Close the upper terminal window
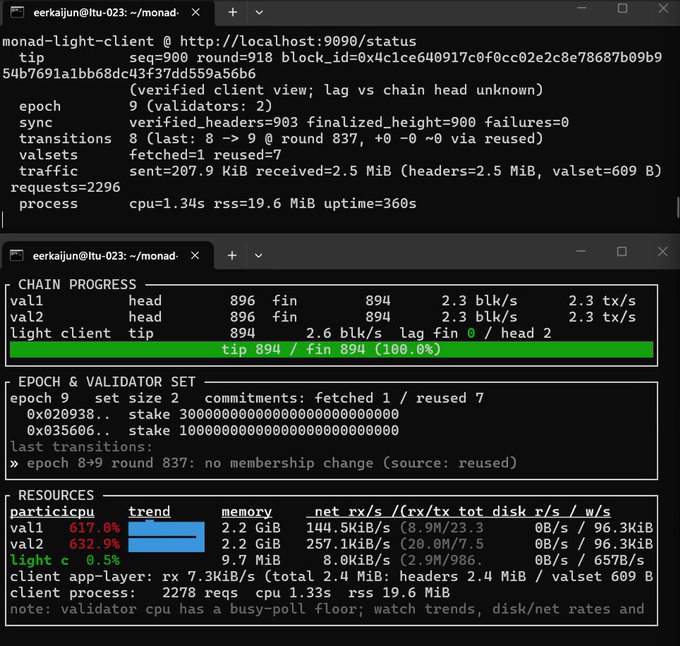This screenshot has width=680, height=646. 664,8
